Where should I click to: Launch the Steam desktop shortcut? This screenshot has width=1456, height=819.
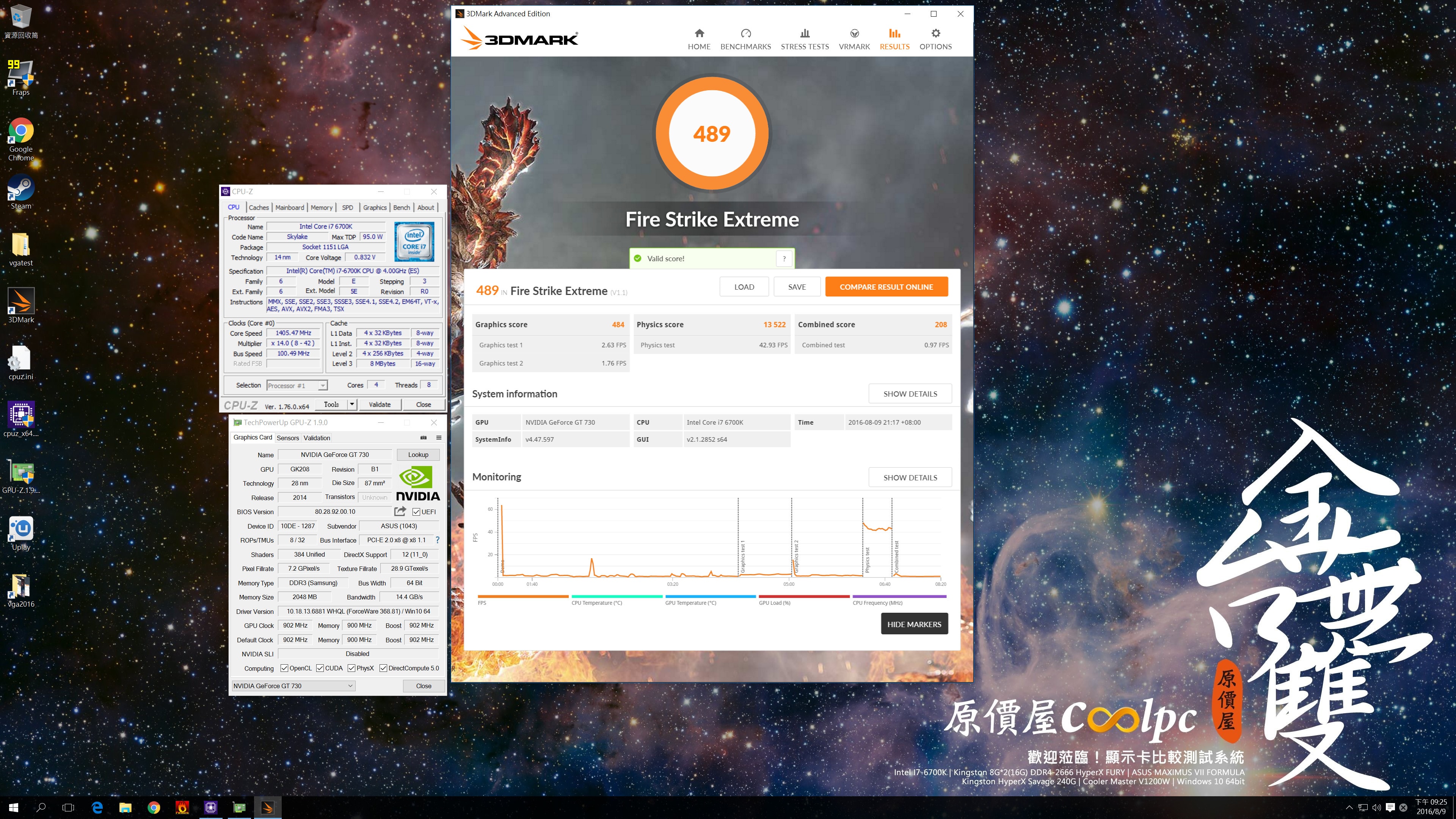pos(21,192)
